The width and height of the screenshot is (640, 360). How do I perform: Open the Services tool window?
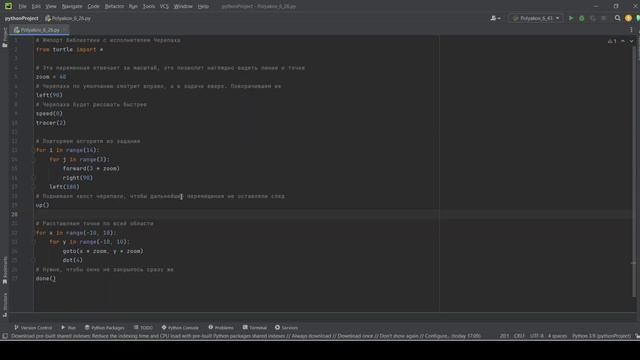click(x=286, y=327)
